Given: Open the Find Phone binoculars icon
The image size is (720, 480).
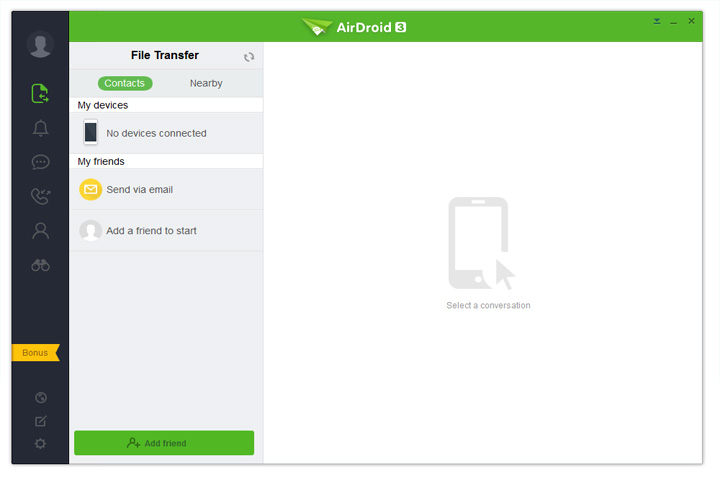Looking at the screenshot, I should (x=40, y=265).
